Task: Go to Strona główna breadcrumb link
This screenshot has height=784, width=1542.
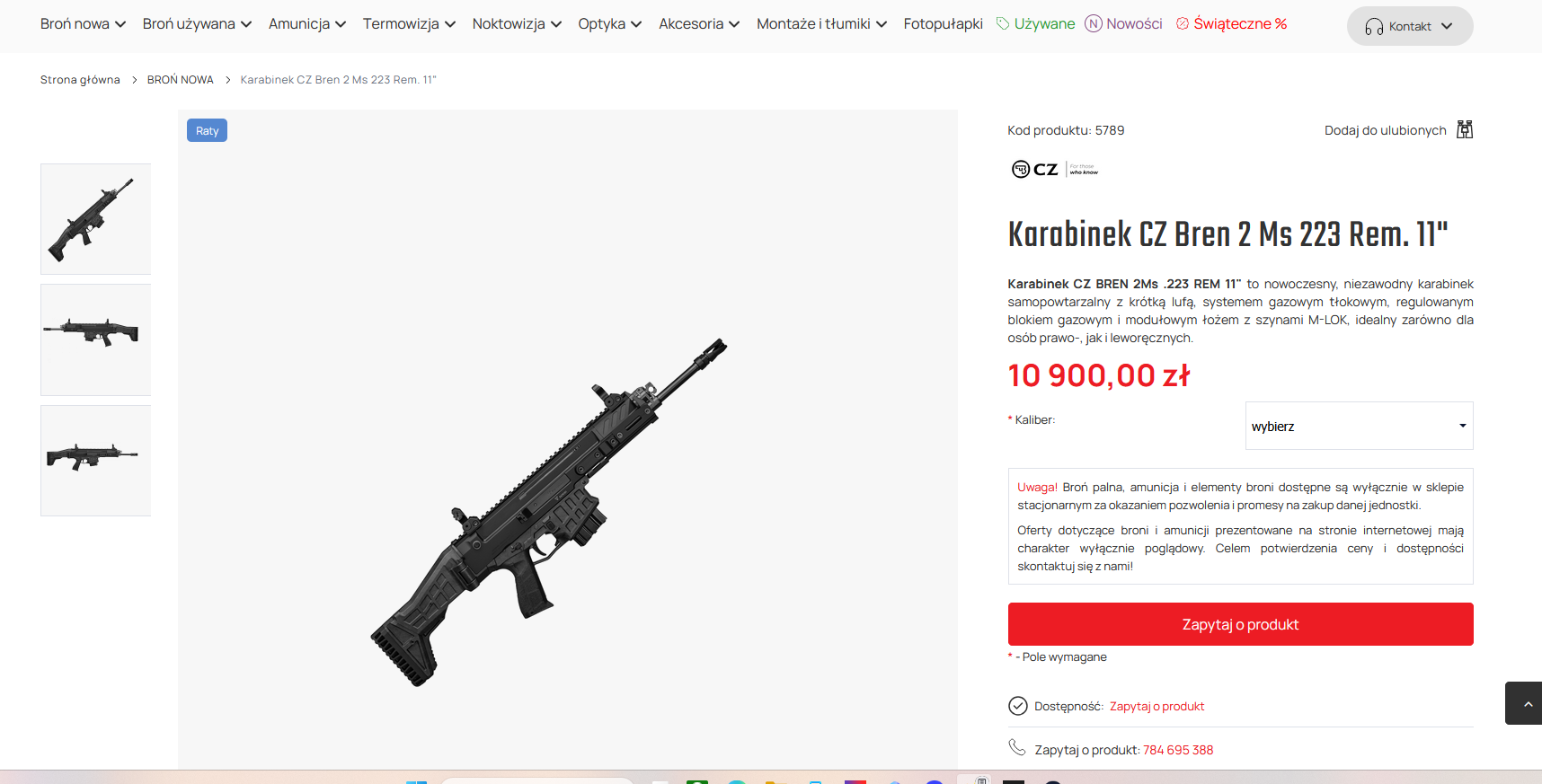Action: coord(80,80)
